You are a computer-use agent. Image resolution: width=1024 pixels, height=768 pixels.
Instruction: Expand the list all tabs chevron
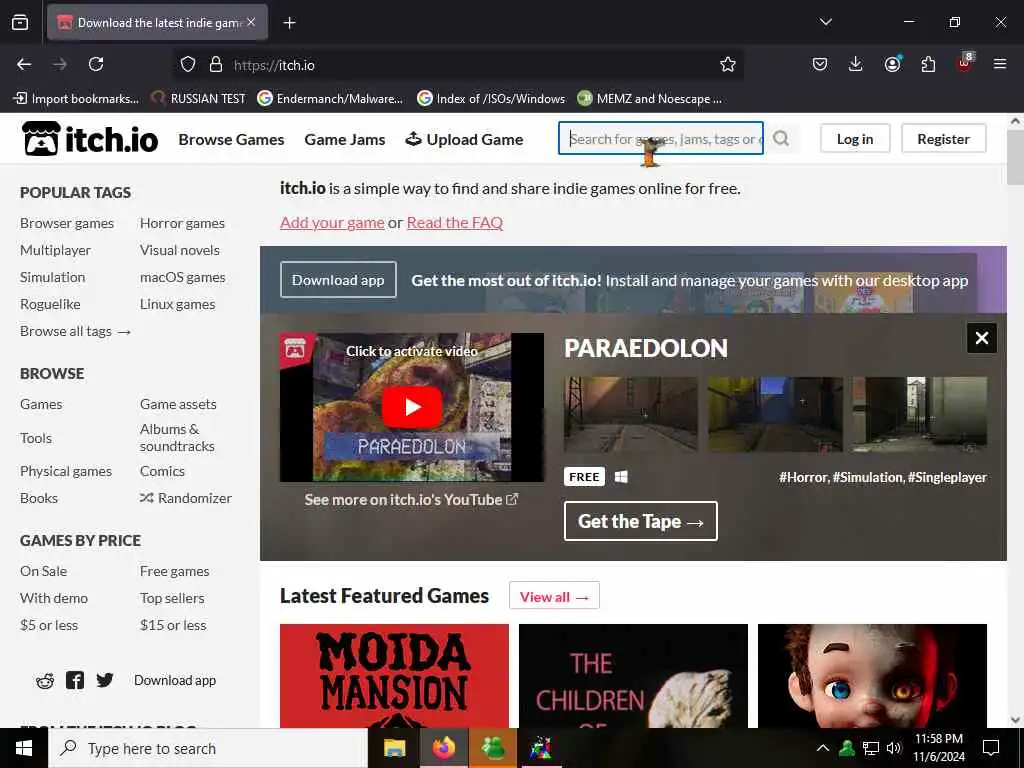825,22
